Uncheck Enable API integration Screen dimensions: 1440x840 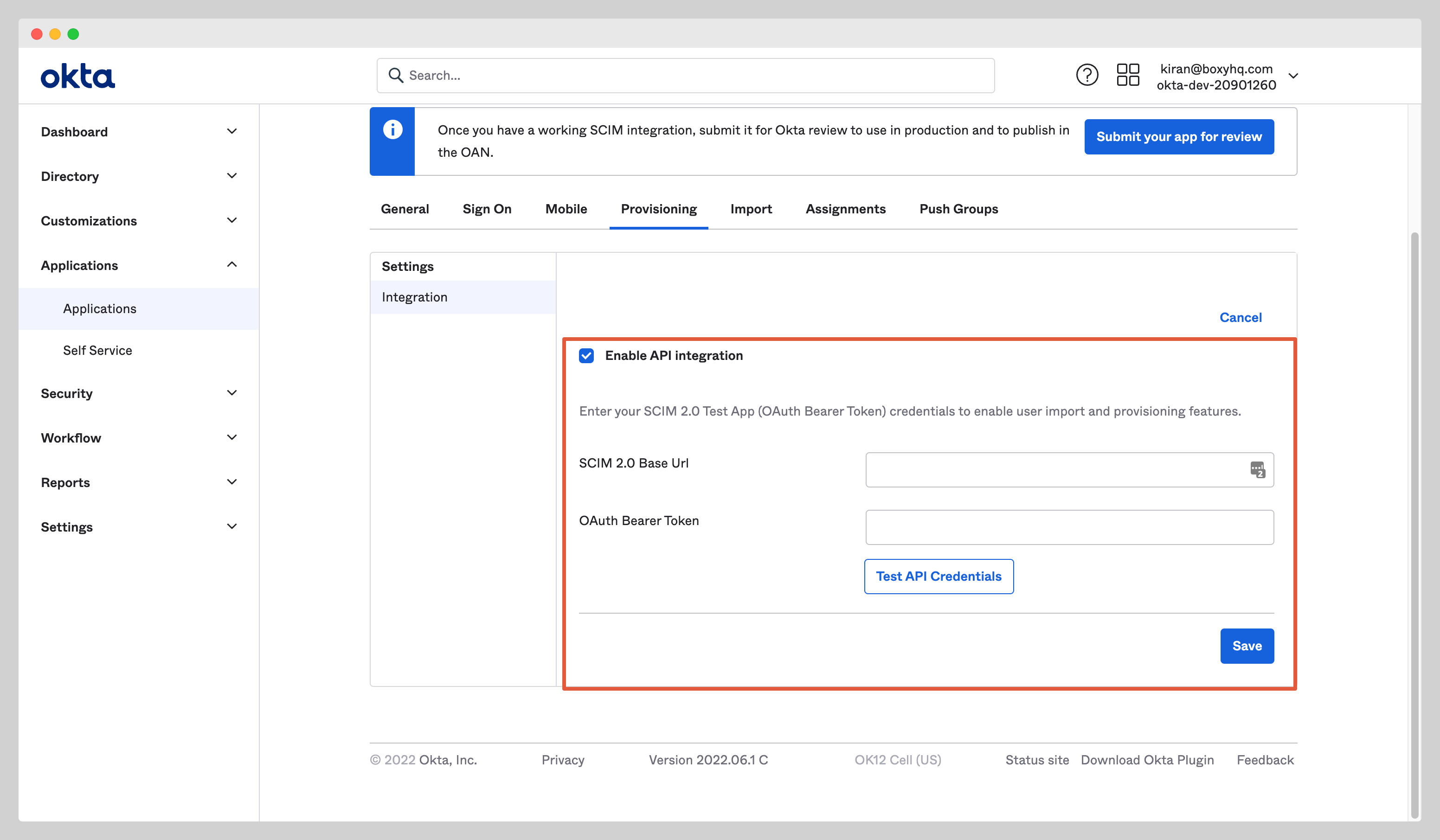tap(586, 355)
